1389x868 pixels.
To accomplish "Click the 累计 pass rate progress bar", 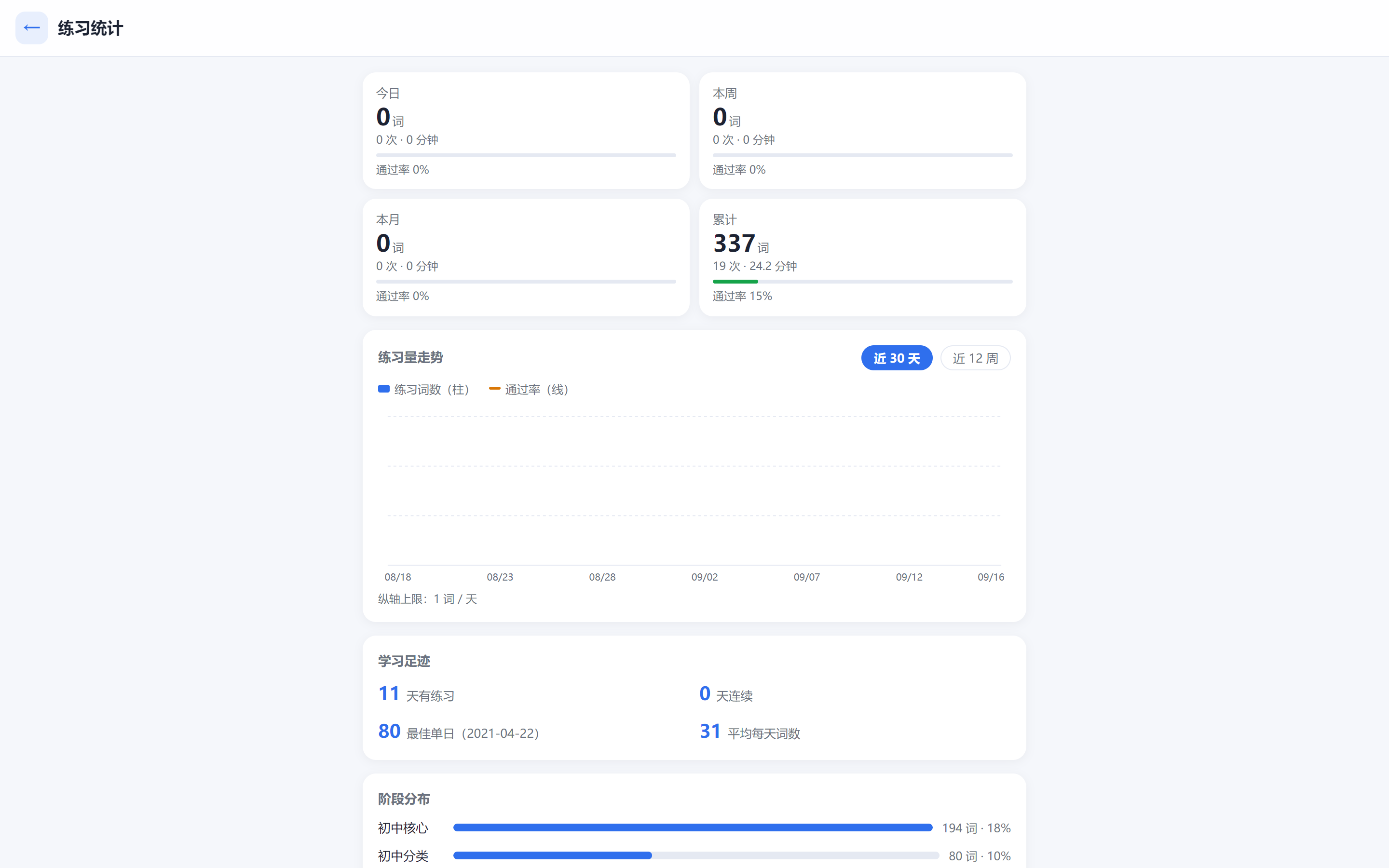I will click(x=862, y=282).
